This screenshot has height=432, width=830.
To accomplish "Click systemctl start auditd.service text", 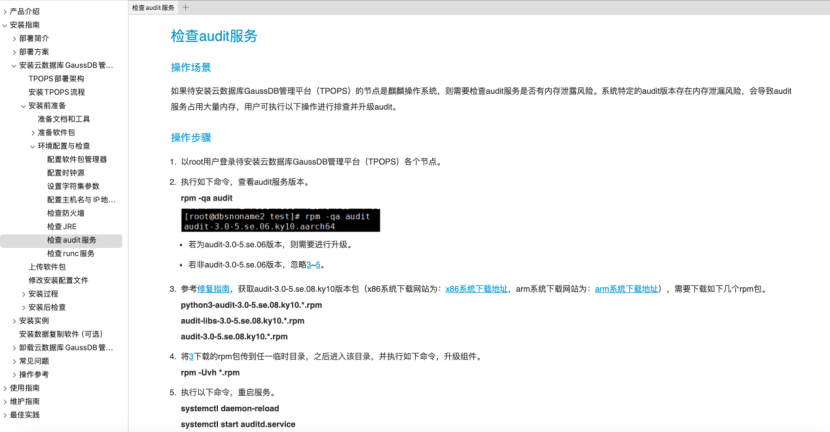I will (238, 425).
